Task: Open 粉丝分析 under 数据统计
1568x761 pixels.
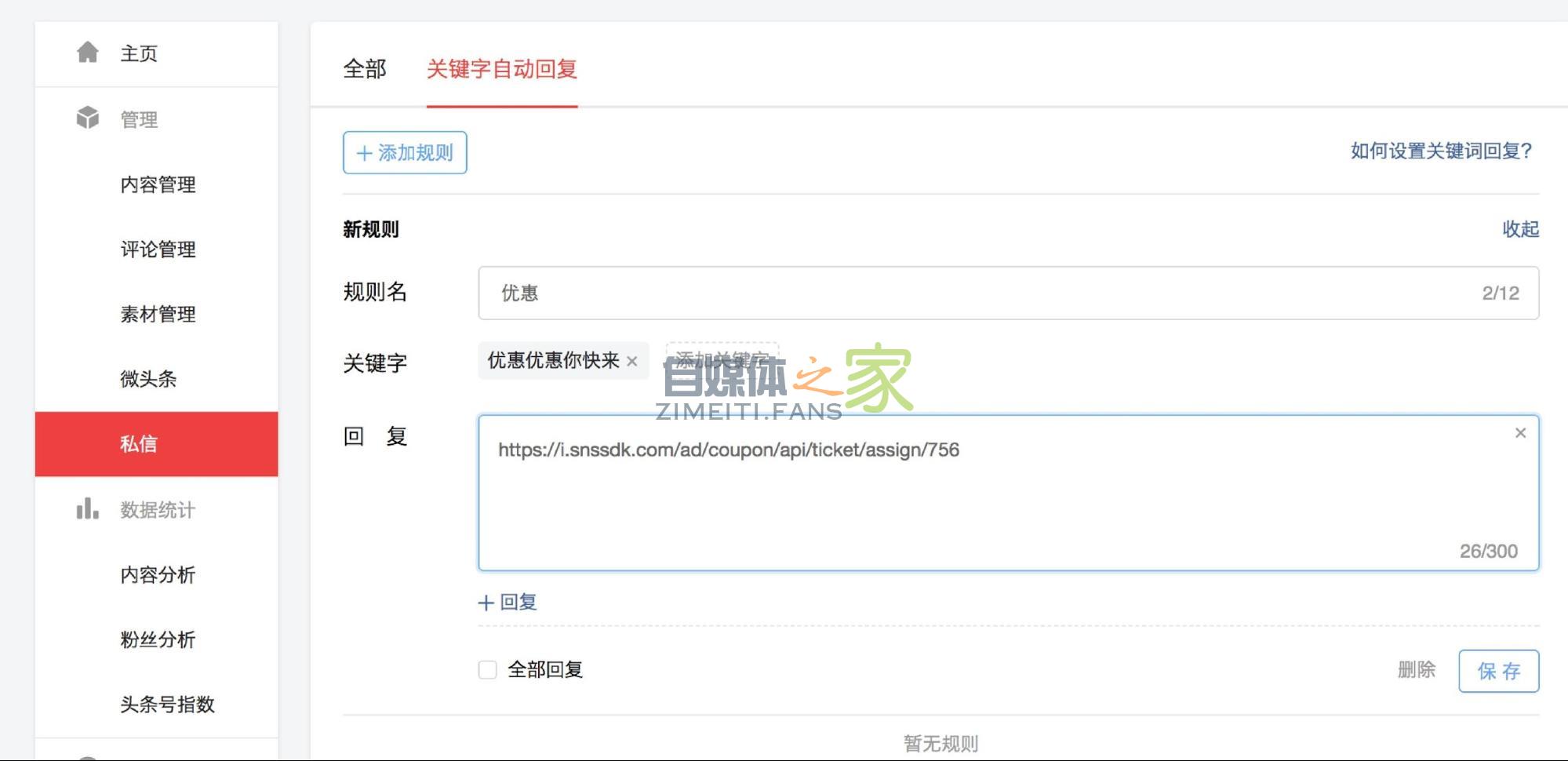Action: [x=158, y=639]
